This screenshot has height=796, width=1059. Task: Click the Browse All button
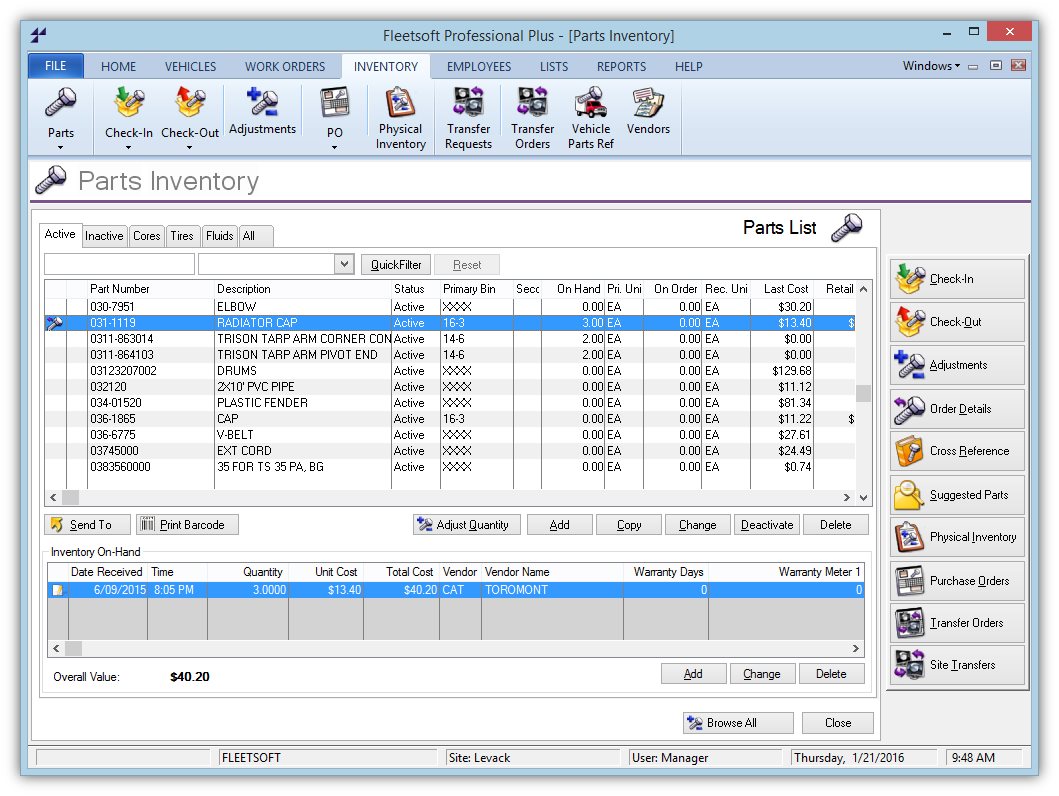(x=738, y=722)
